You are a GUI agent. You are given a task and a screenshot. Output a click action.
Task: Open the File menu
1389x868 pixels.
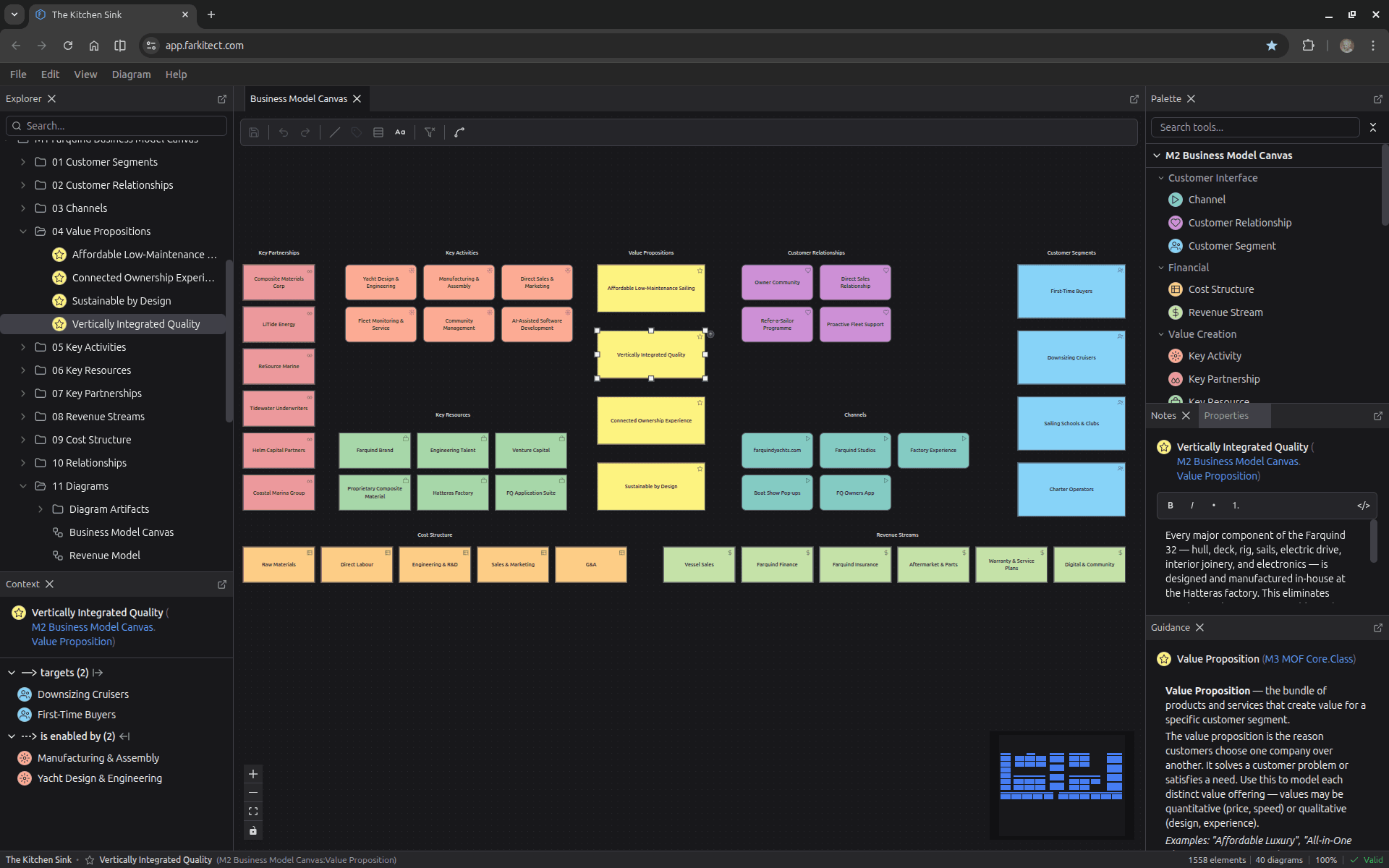pyautogui.click(x=18, y=75)
